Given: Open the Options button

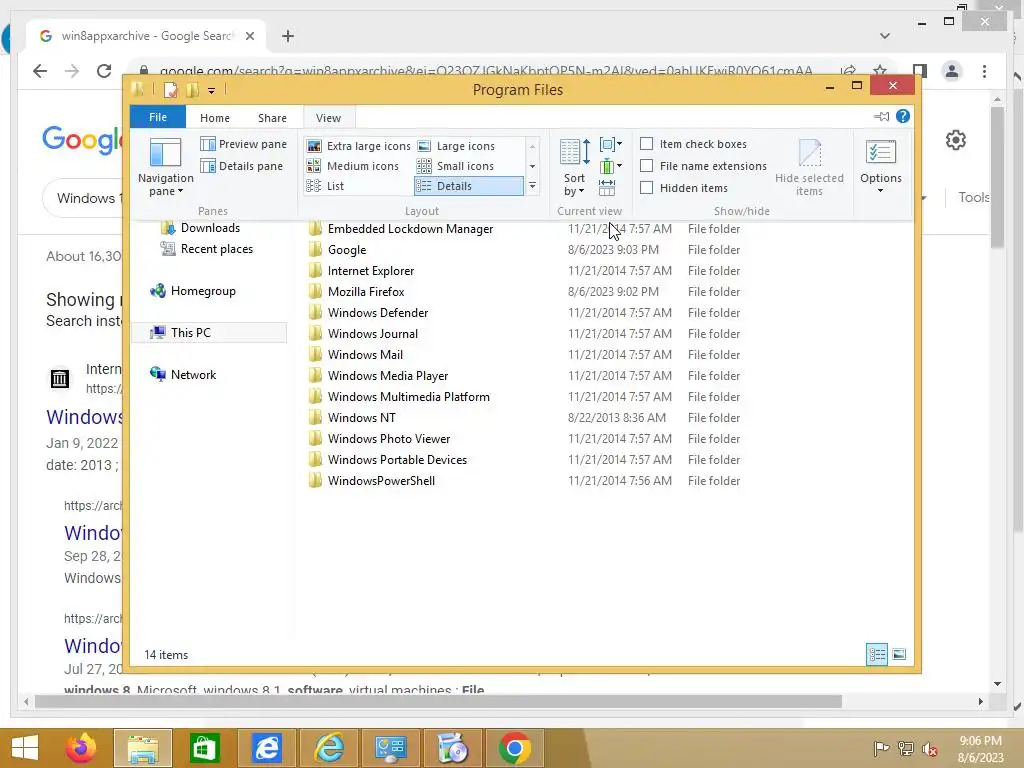Looking at the screenshot, I should (x=880, y=166).
